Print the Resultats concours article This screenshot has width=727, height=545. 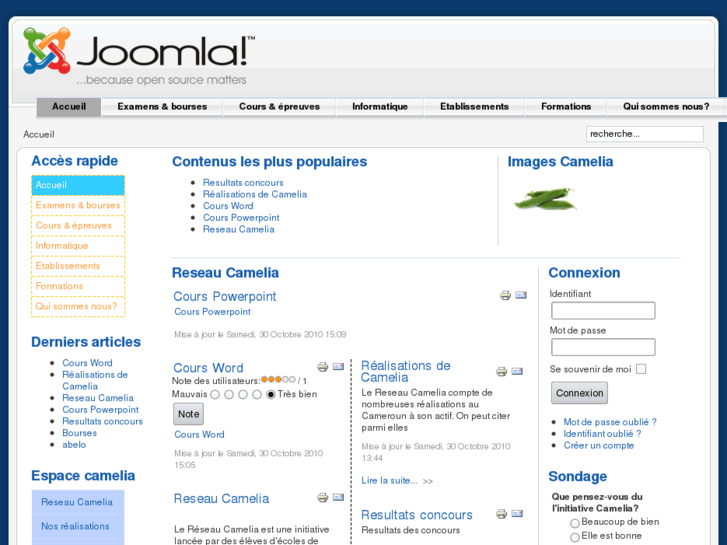coord(501,513)
